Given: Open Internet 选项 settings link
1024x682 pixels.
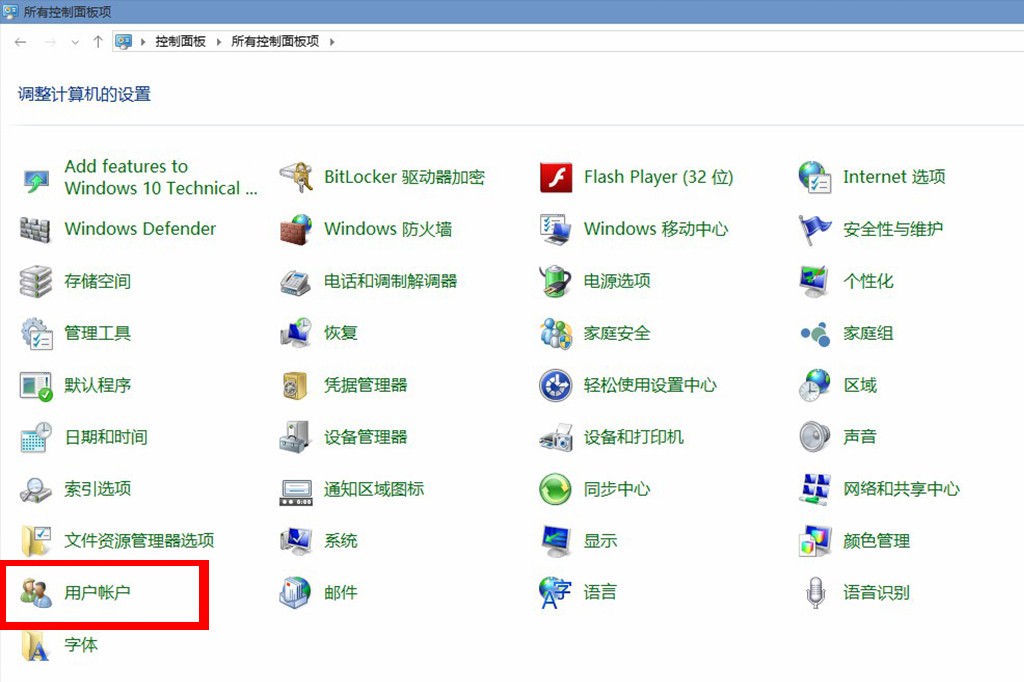Looking at the screenshot, I should coord(894,177).
